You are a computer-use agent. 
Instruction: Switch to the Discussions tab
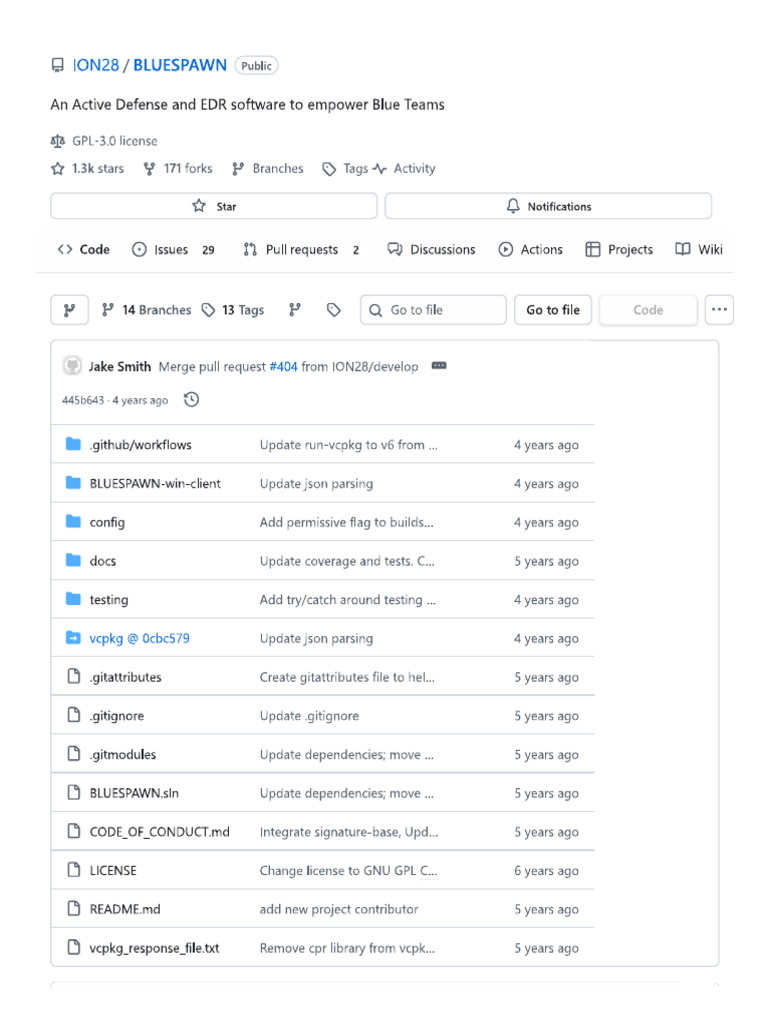pyautogui.click(x=431, y=249)
